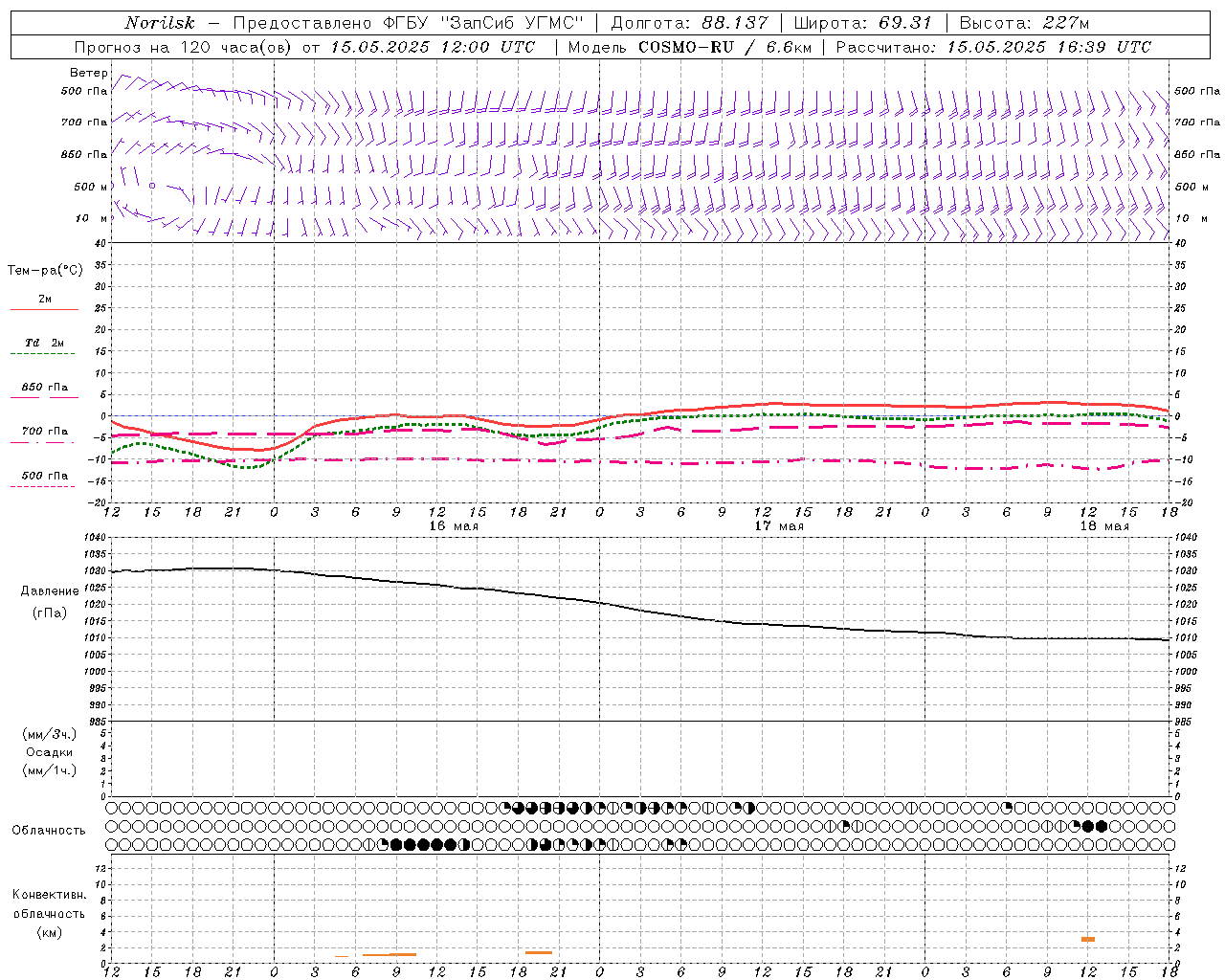Click the 'Td 2м' dew point legend entry
Screen dimensions: 1225x980
coord(44,343)
